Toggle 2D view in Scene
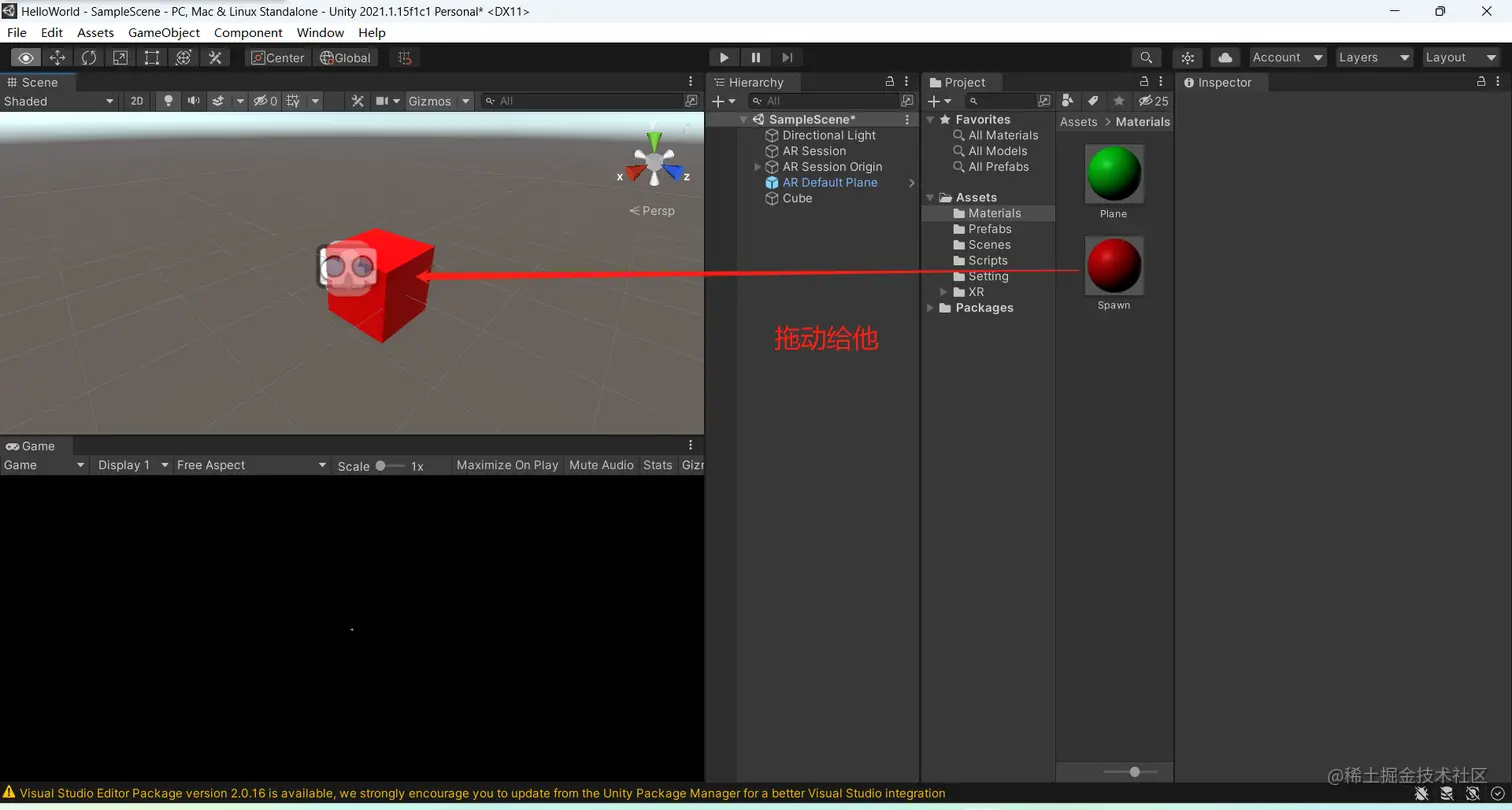The width and height of the screenshot is (1512, 810). [137, 101]
